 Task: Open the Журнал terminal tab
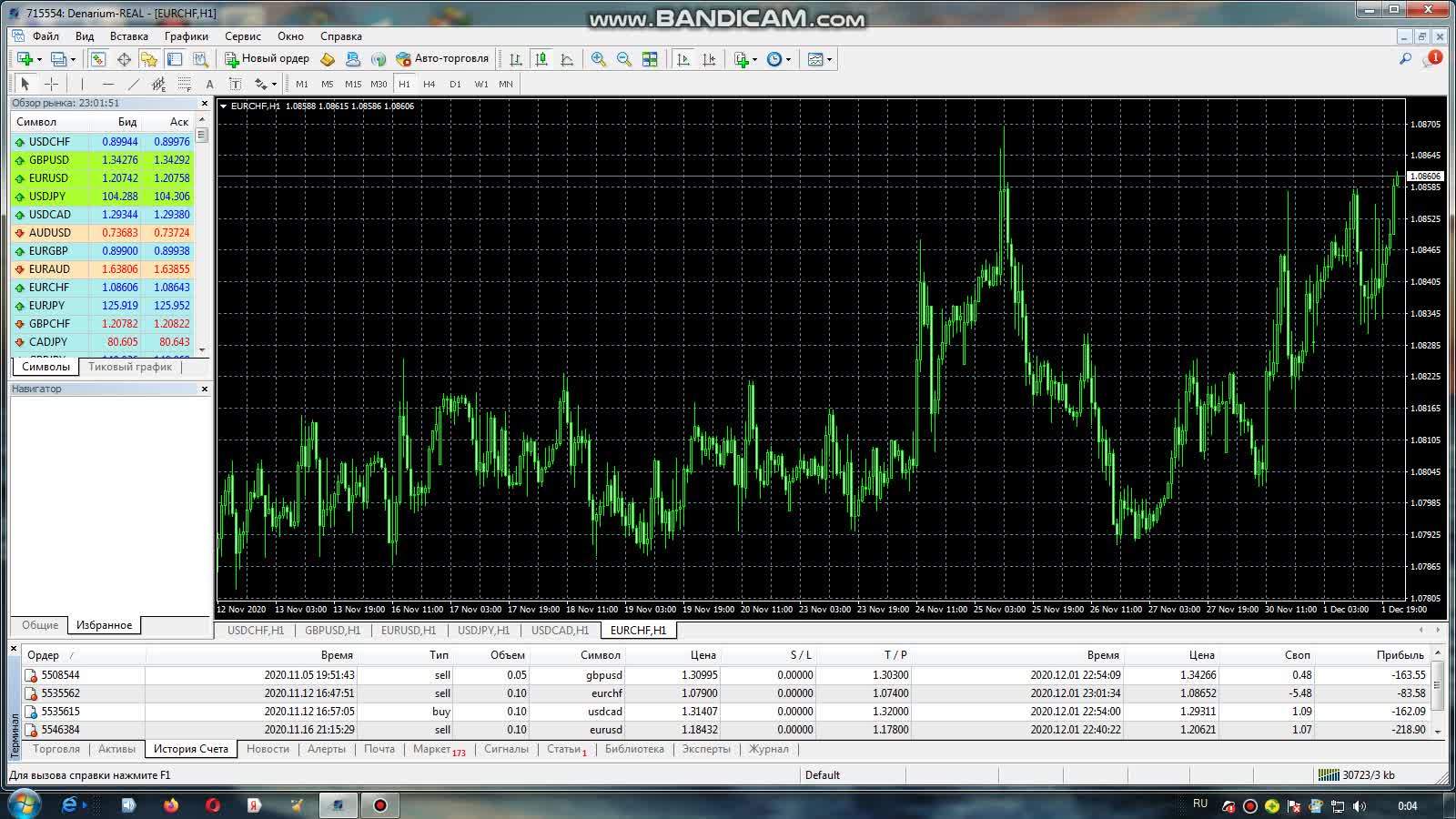click(x=769, y=749)
